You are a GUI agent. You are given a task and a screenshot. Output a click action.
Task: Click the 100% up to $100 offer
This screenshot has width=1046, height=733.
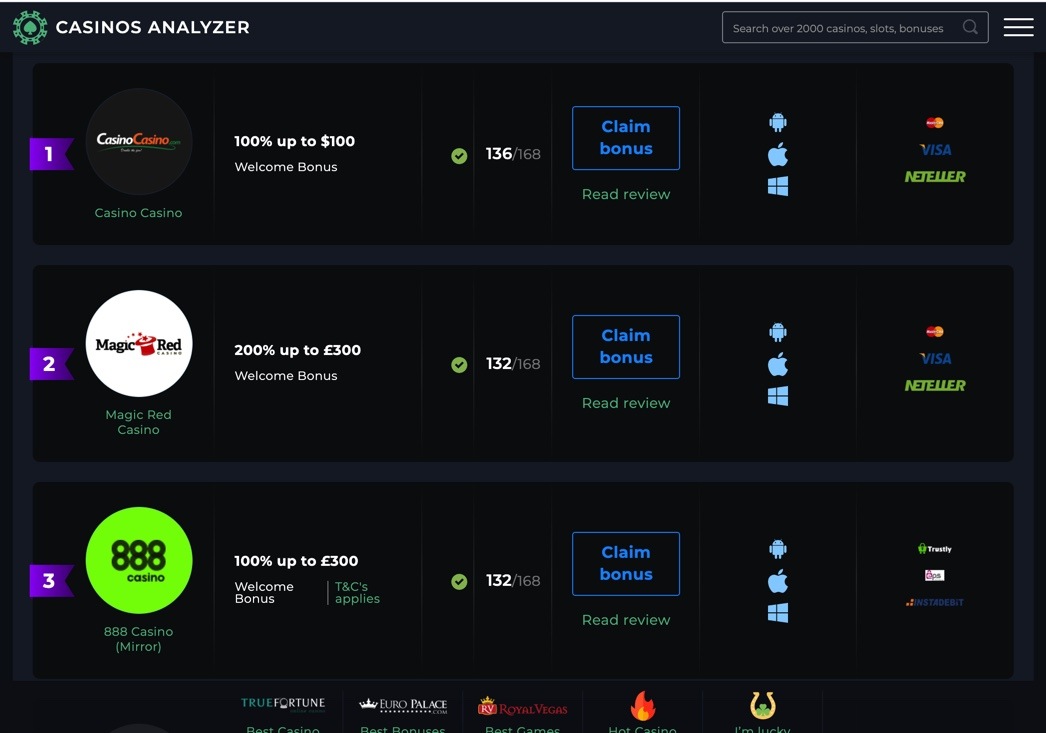[x=294, y=141]
